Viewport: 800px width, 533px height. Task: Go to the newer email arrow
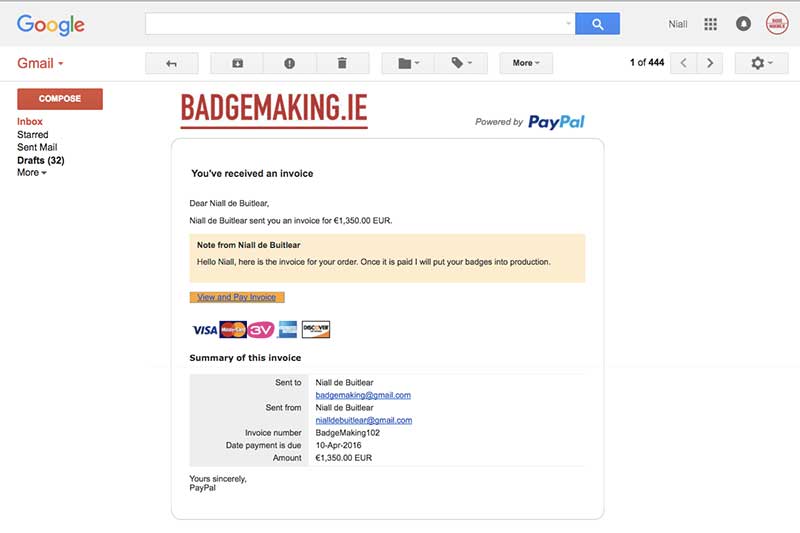[x=683, y=63]
